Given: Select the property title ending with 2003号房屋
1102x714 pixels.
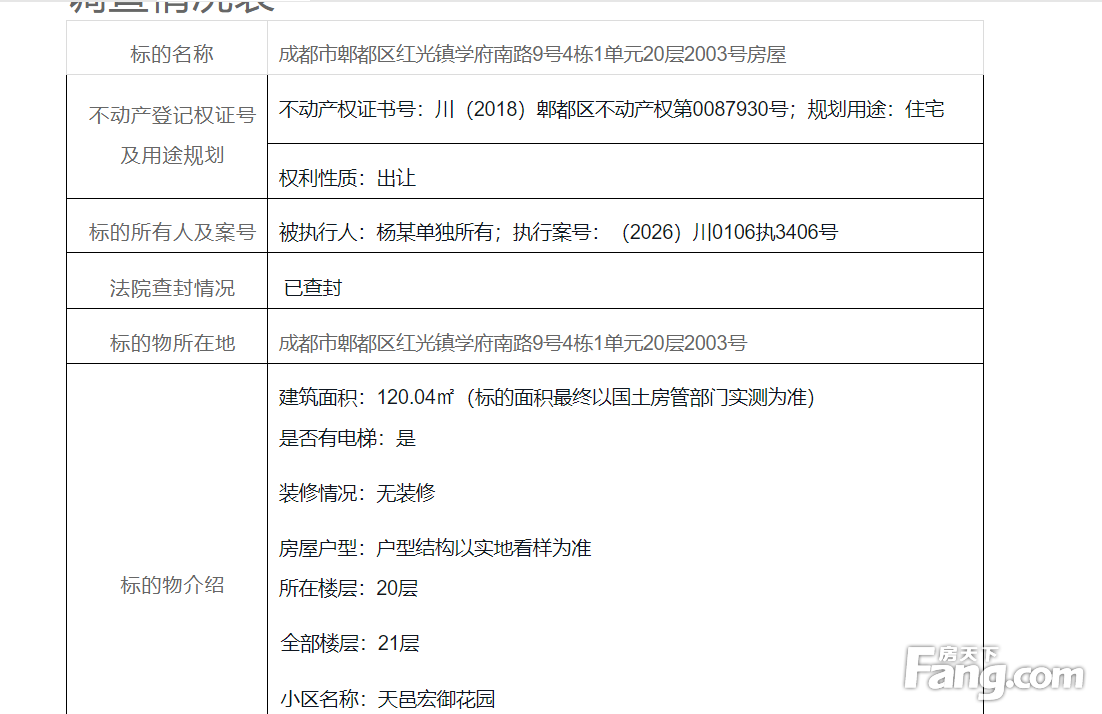Looking at the screenshot, I should coord(532,54).
